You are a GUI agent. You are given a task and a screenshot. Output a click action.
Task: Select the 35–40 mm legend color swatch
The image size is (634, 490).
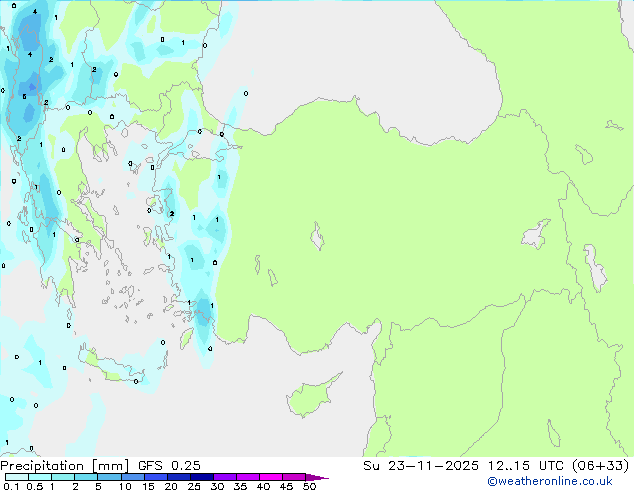tap(247, 477)
